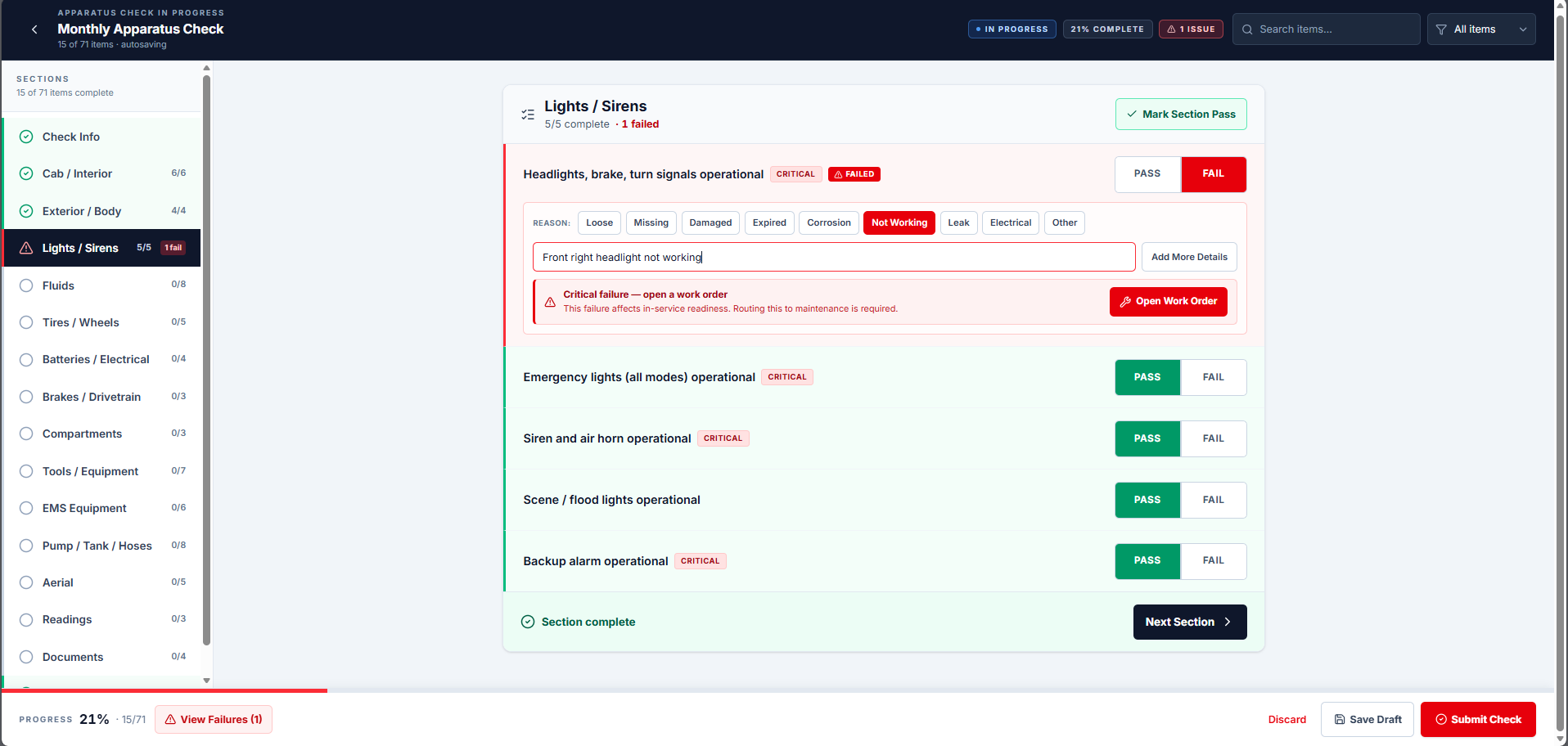Click the Tires / Wheels status circle

pos(26,322)
